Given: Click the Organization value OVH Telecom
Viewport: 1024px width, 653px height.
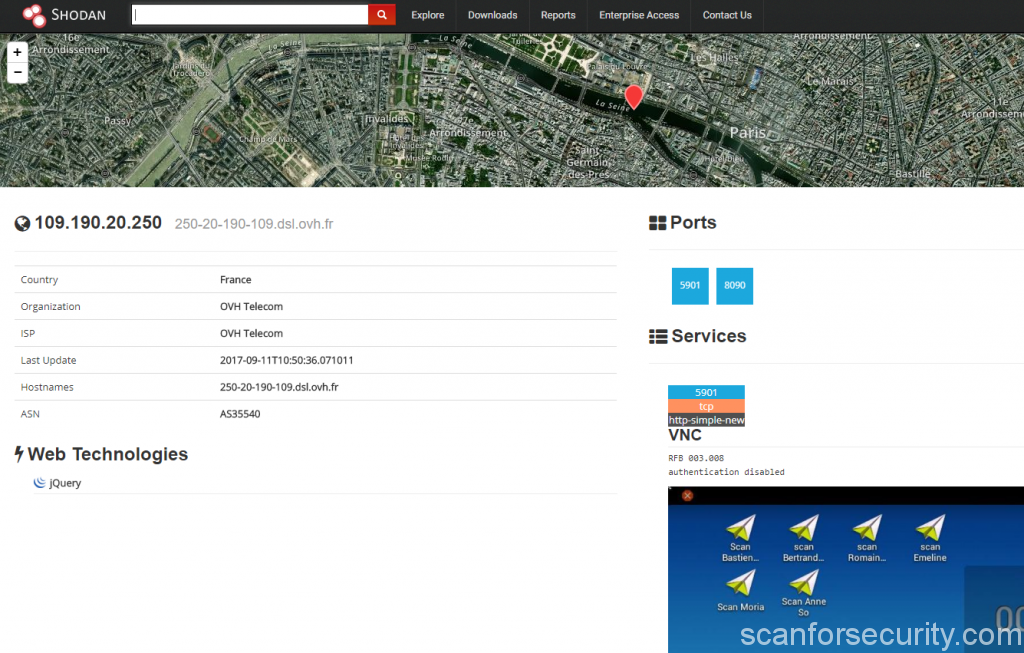Looking at the screenshot, I should pyautogui.click(x=251, y=306).
